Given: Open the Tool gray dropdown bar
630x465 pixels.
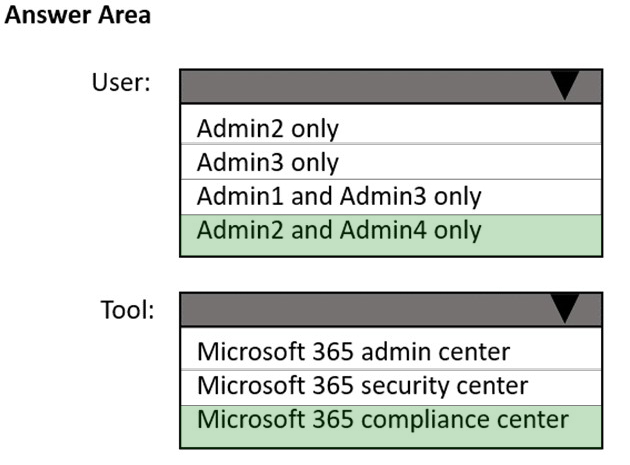Looking at the screenshot, I should (x=391, y=309).
